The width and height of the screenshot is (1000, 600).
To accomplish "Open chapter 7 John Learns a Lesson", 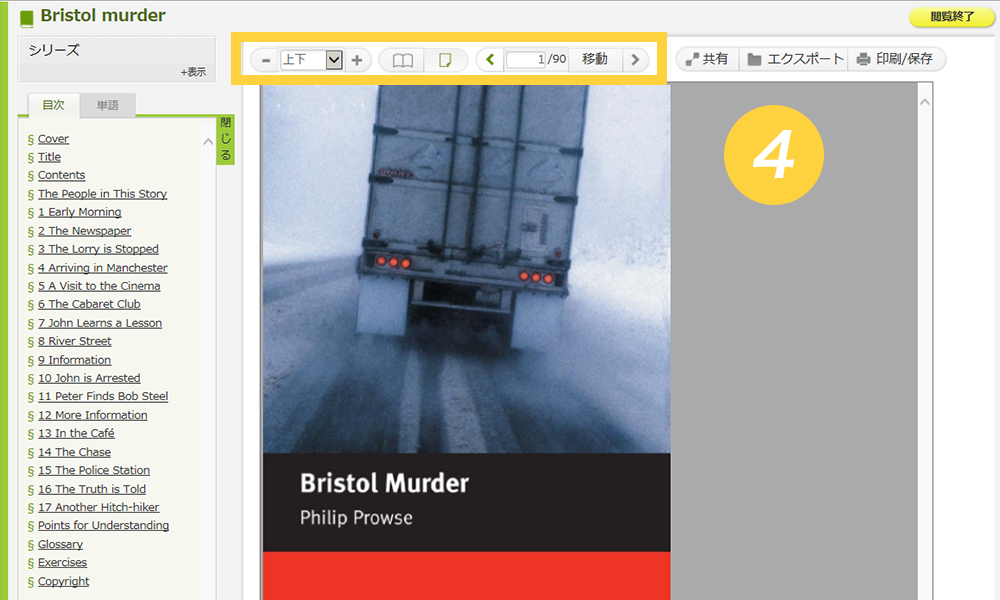I will coord(99,323).
